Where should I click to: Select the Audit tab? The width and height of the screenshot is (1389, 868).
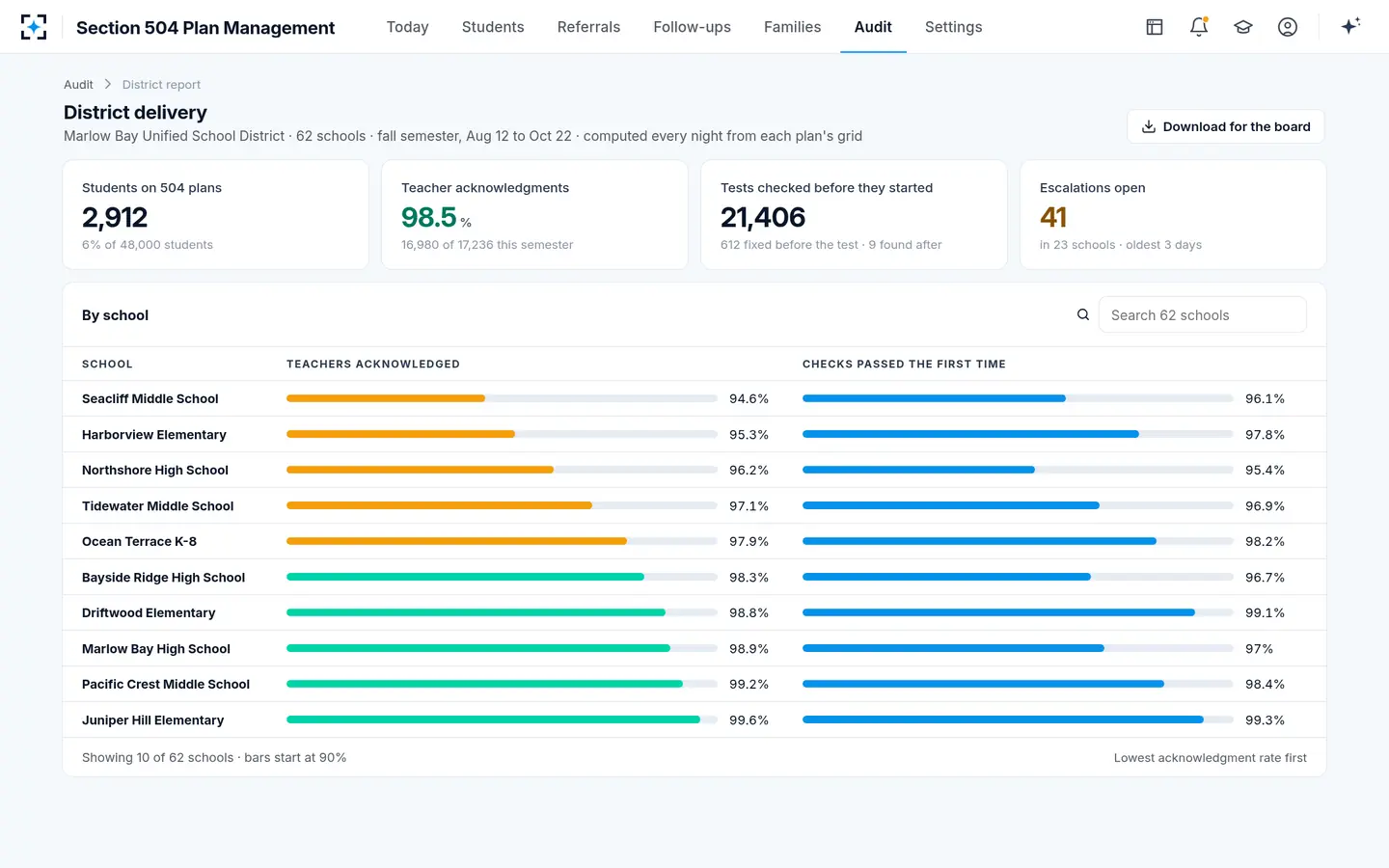click(x=873, y=27)
